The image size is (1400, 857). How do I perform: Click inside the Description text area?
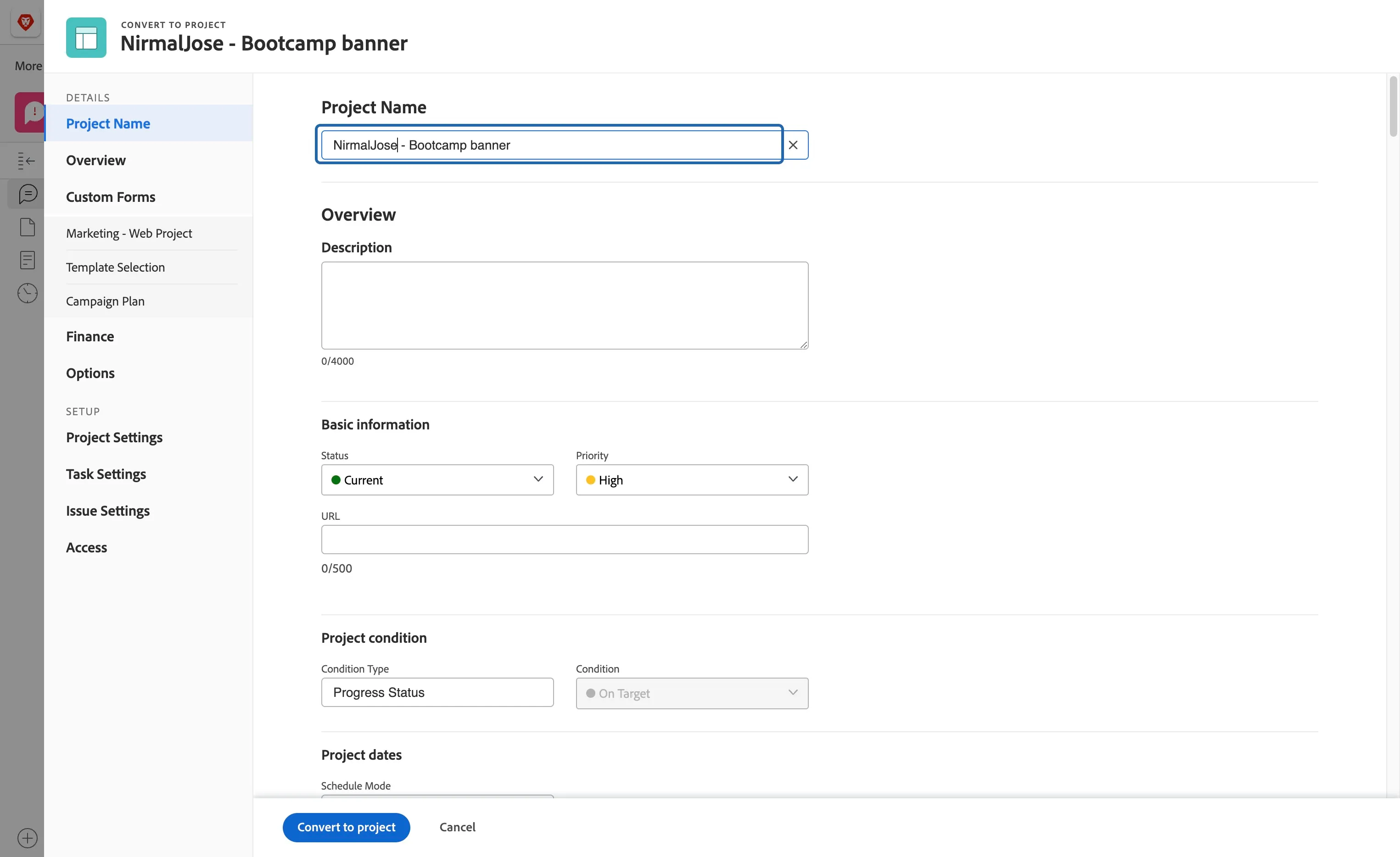[564, 305]
